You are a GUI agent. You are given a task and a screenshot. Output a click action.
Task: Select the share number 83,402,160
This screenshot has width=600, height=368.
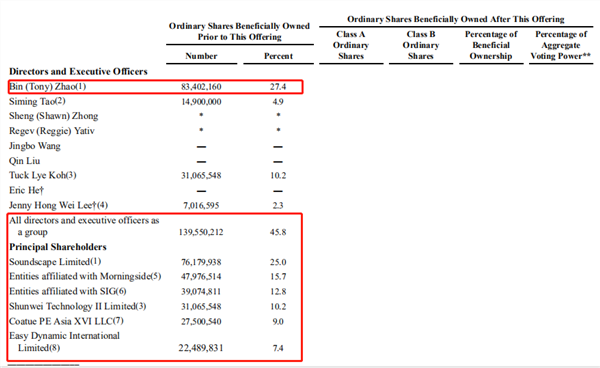tap(201, 87)
